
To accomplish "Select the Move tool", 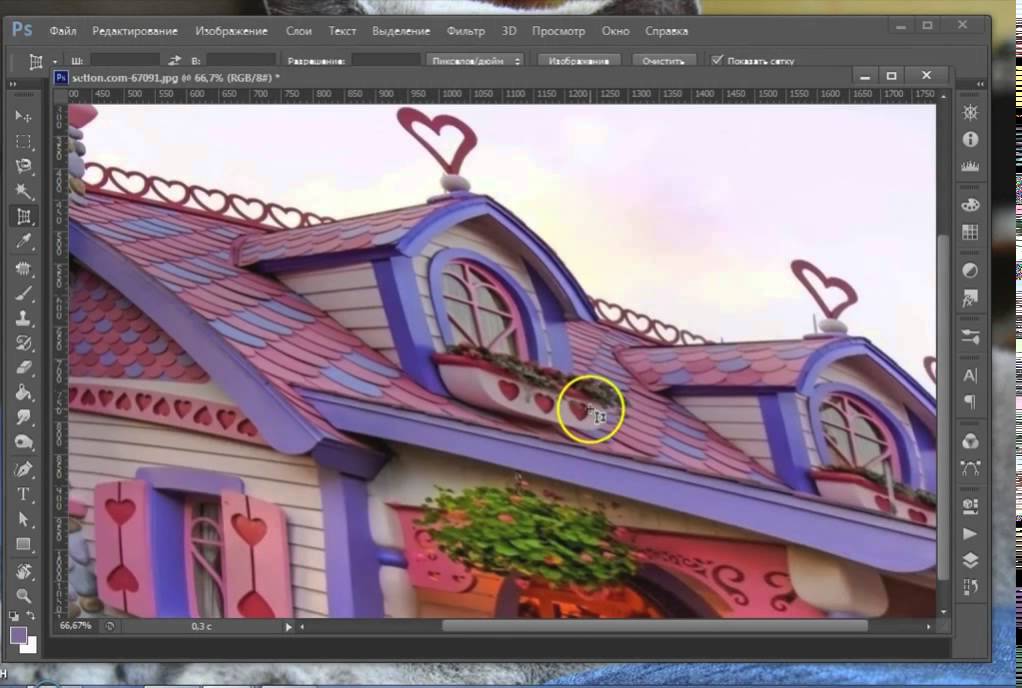I will click(x=23, y=116).
